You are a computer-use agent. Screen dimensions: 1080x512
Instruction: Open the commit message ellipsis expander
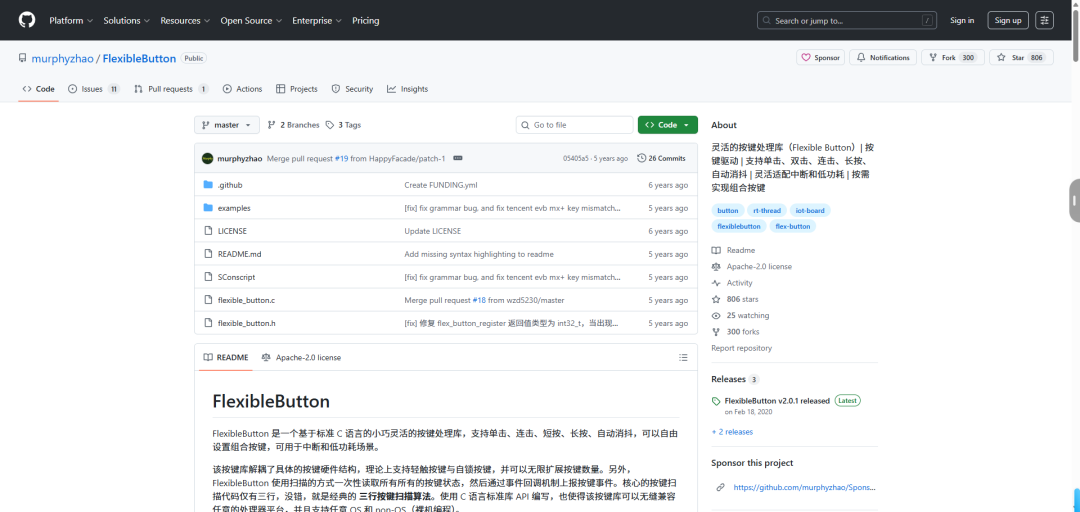click(457, 158)
